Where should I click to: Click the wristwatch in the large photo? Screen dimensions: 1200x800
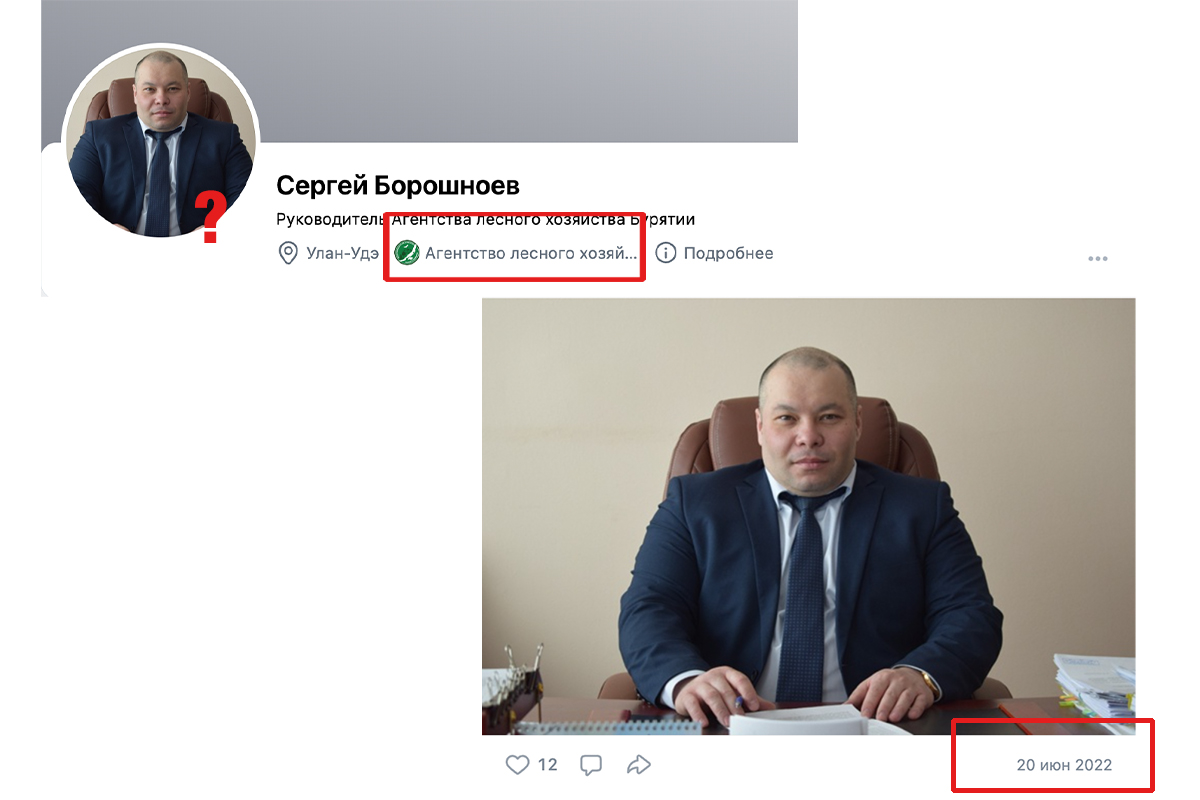[x=931, y=682]
